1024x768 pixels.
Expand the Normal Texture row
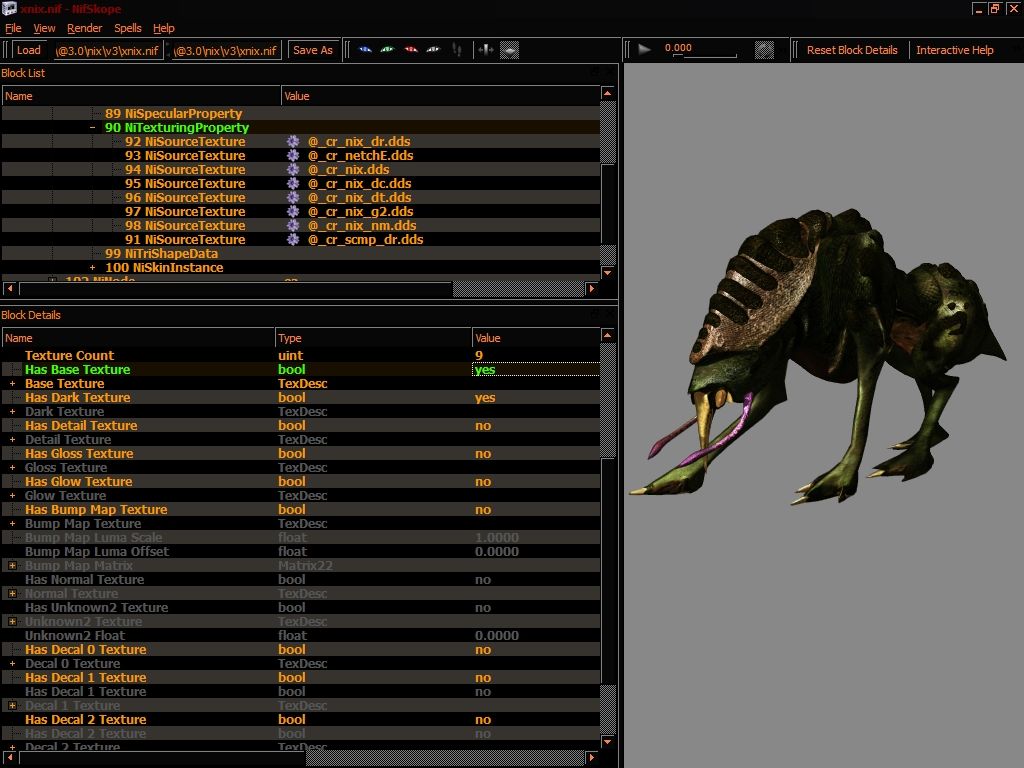click(12, 594)
